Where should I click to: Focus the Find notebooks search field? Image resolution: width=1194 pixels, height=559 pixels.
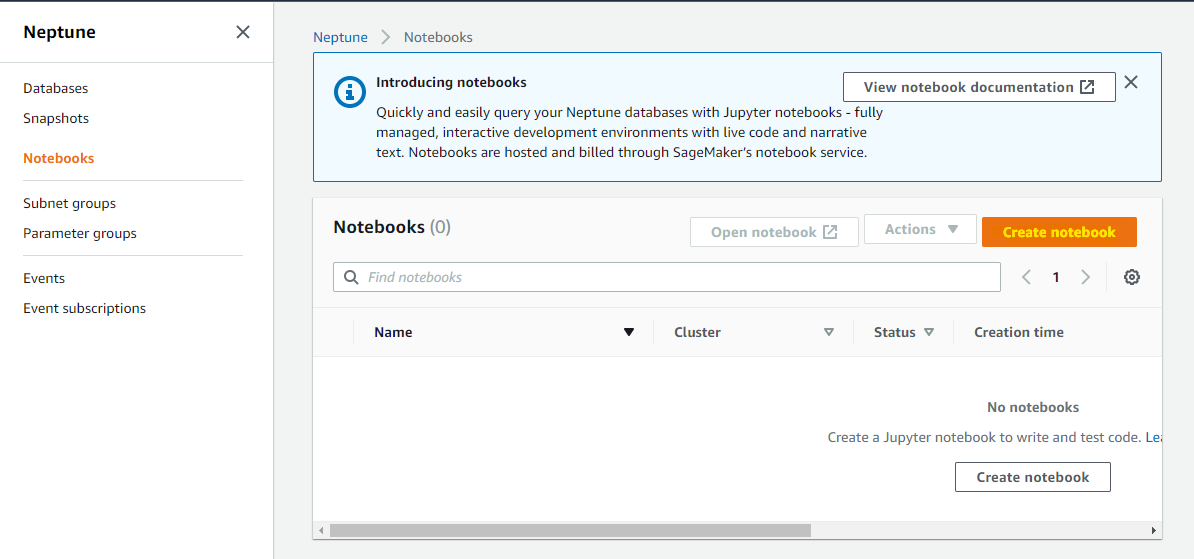pyautogui.click(x=666, y=277)
